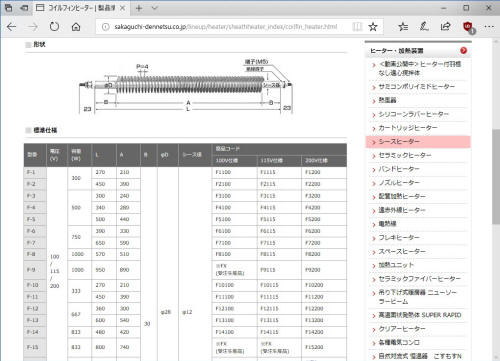Viewport: 500px width, 361px height.
Task: Click the Add notes pen icon
Action: pos(424,27)
